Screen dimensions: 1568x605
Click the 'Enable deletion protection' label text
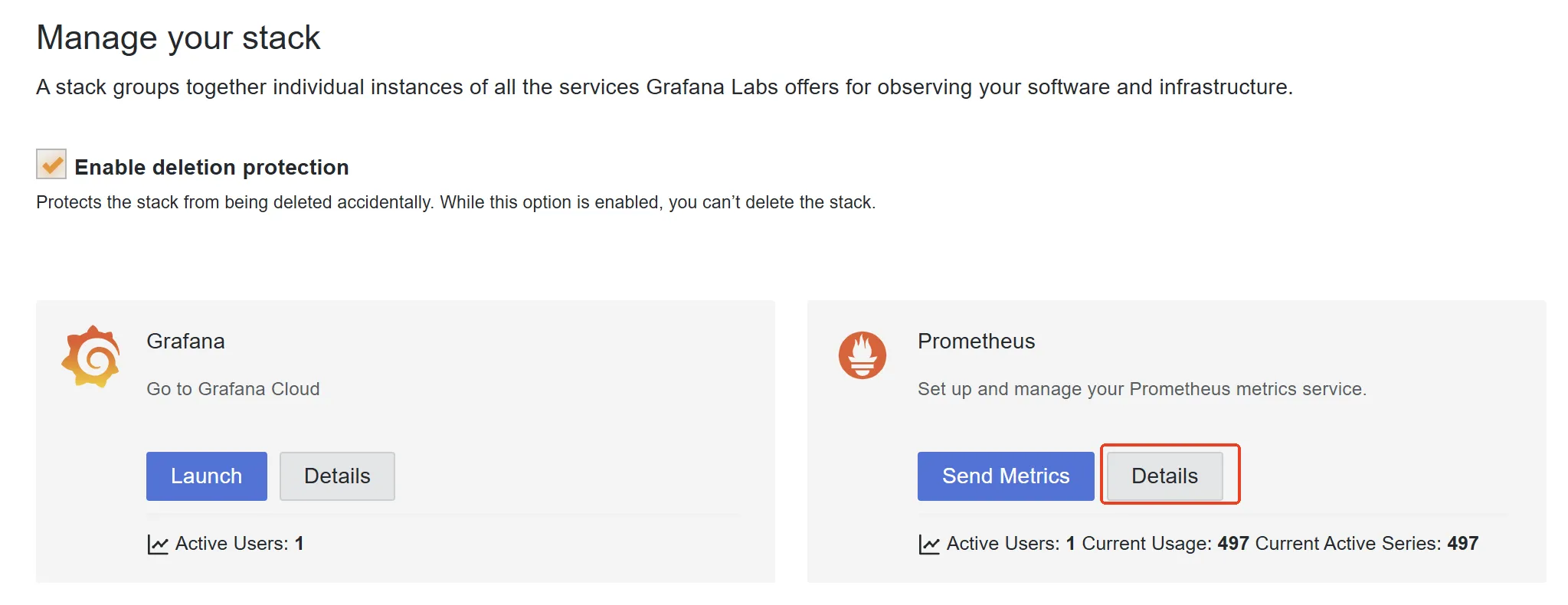click(x=211, y=167)
